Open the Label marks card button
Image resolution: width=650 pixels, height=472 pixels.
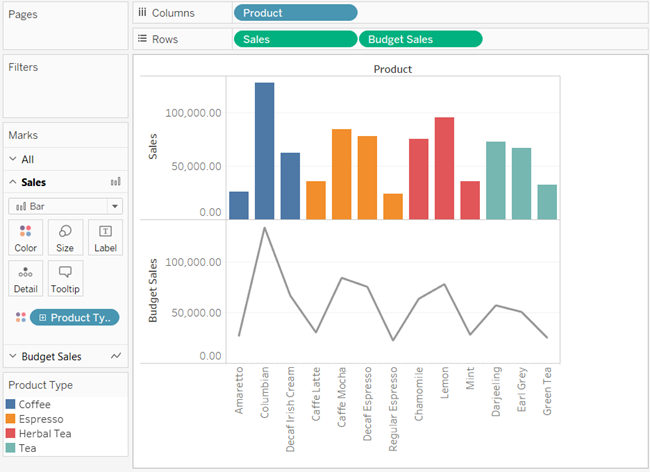(105, 237)
